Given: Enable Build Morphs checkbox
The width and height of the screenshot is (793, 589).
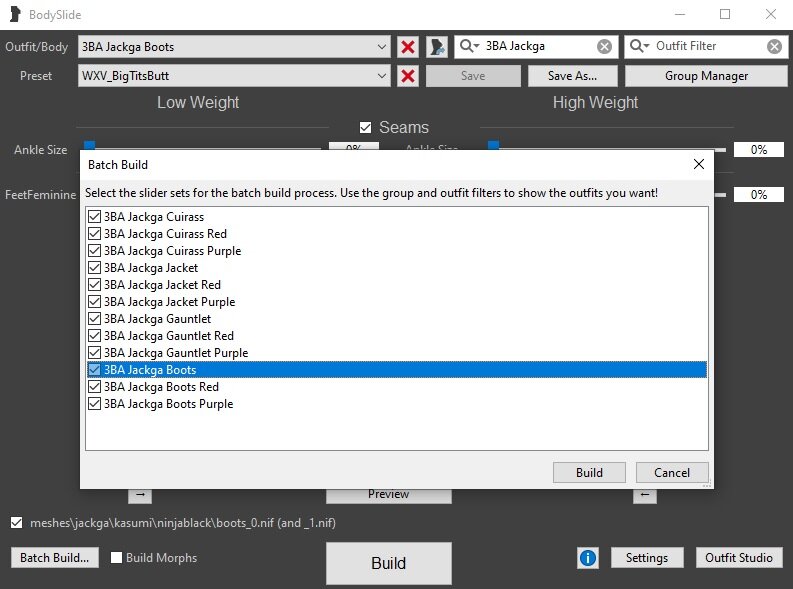Looking at the screenshot, I should (x=116, y=558).
